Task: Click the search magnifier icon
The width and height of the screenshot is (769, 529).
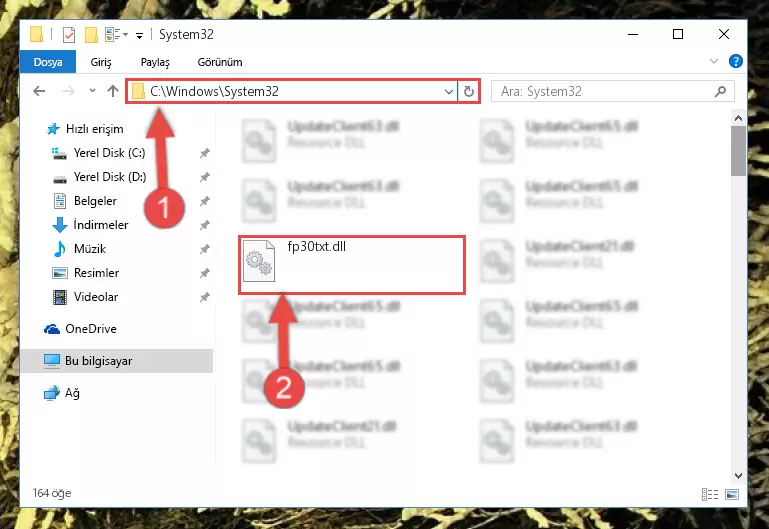Action: pyautogui.click(x=720, y=91)
